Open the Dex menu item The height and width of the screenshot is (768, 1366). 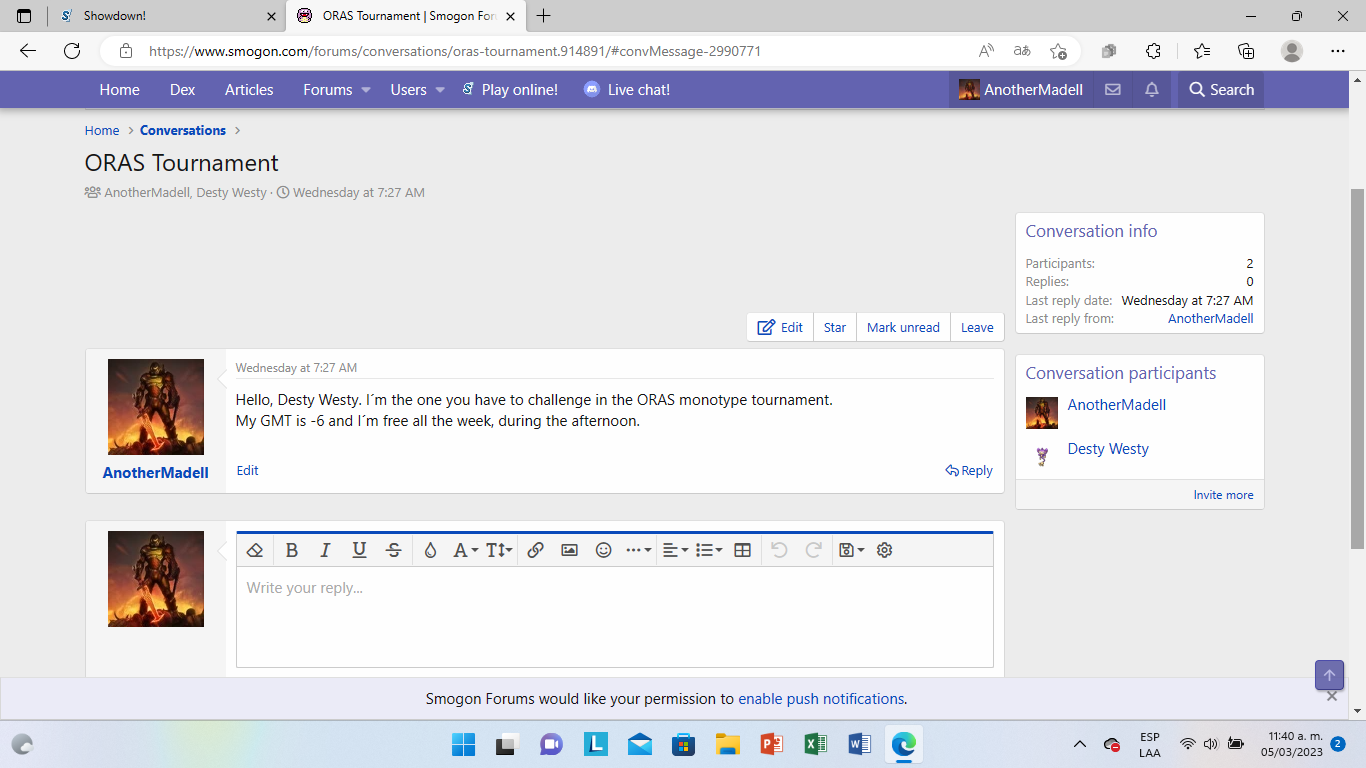(x=182, y=90)
